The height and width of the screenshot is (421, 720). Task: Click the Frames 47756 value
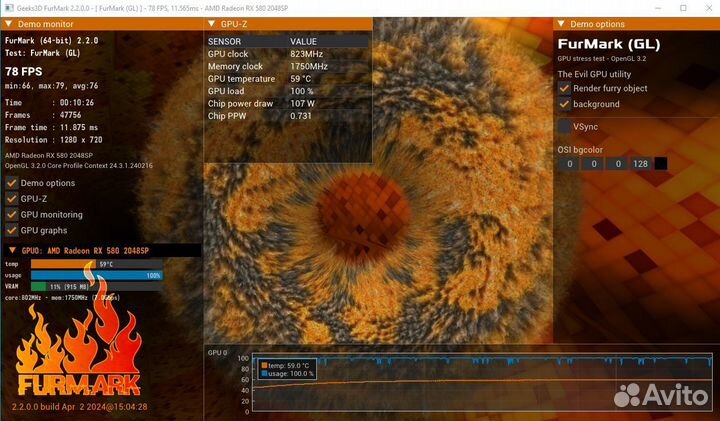tap(70, 115)
